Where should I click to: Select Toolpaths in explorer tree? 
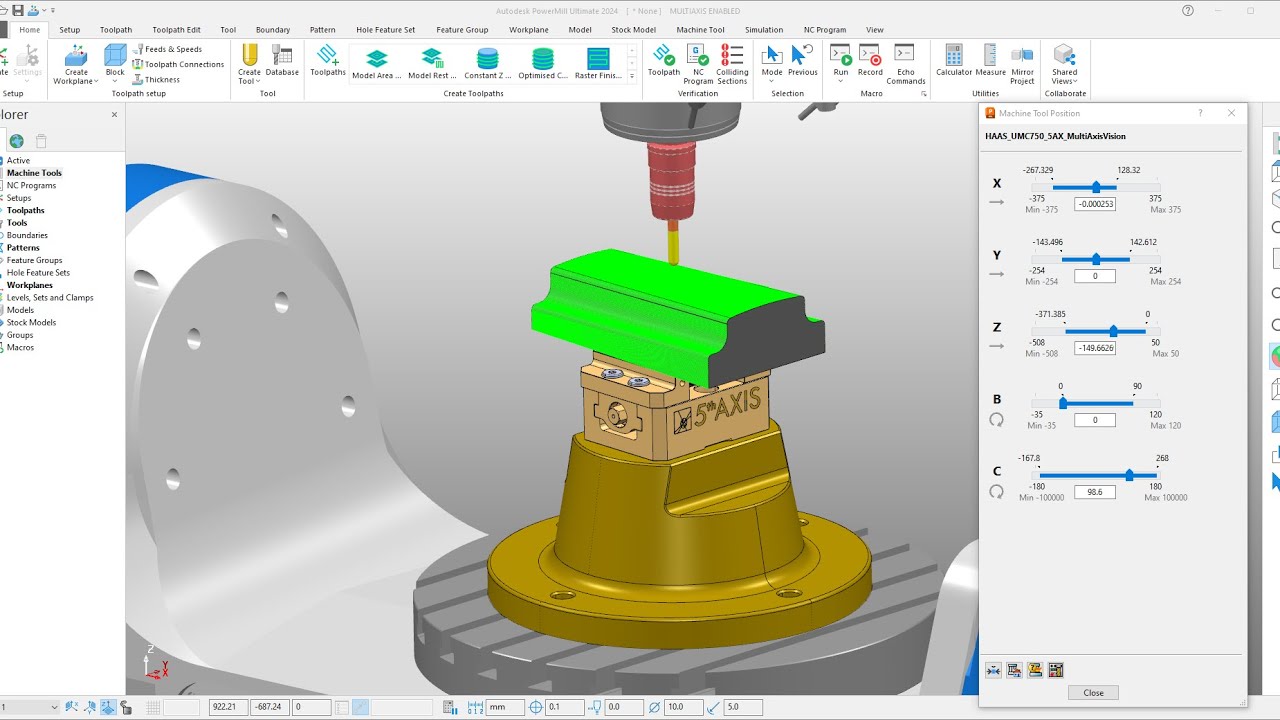point(26,210)
